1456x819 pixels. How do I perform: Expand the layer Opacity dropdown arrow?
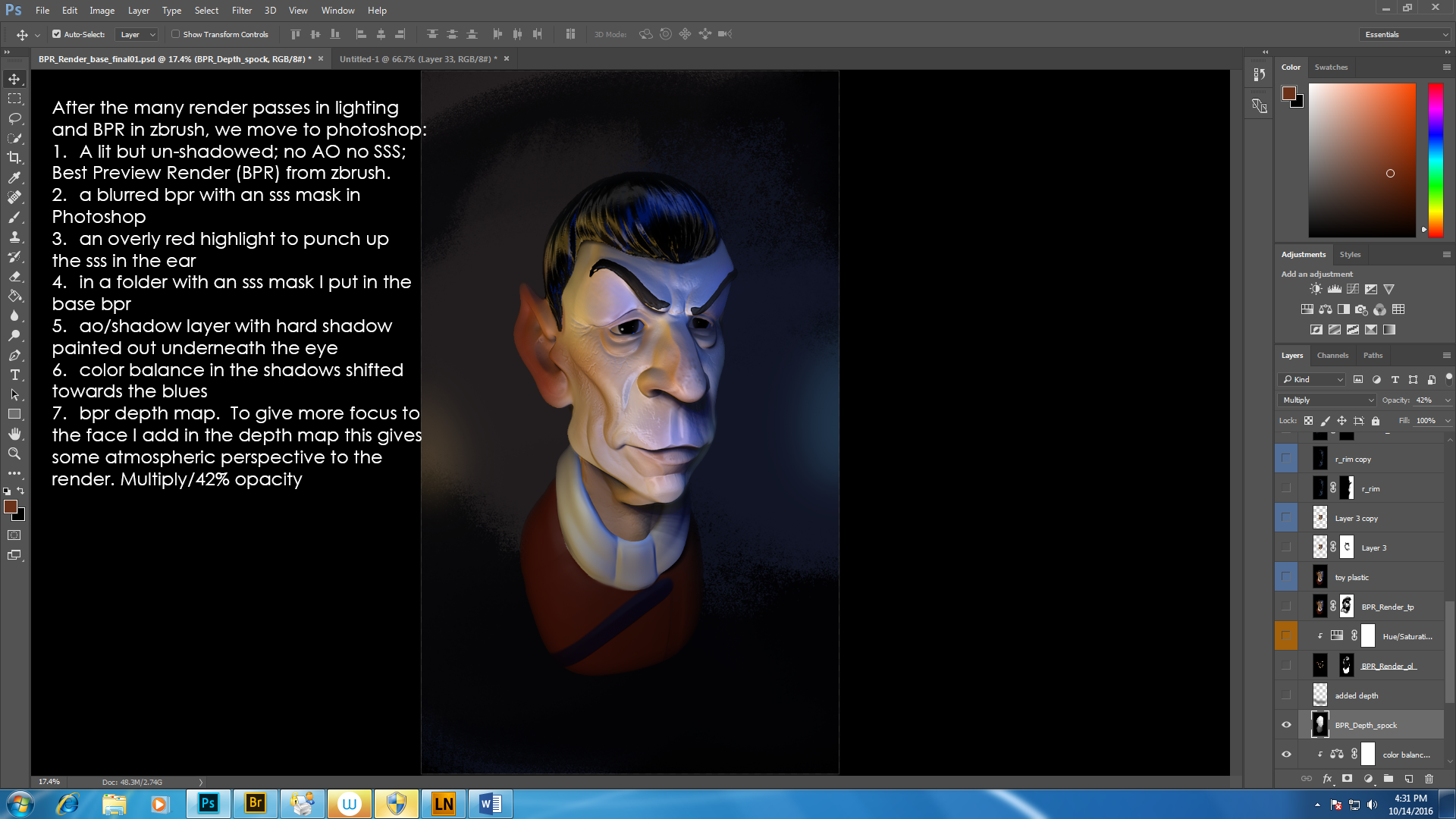(x=1447, y=400)
